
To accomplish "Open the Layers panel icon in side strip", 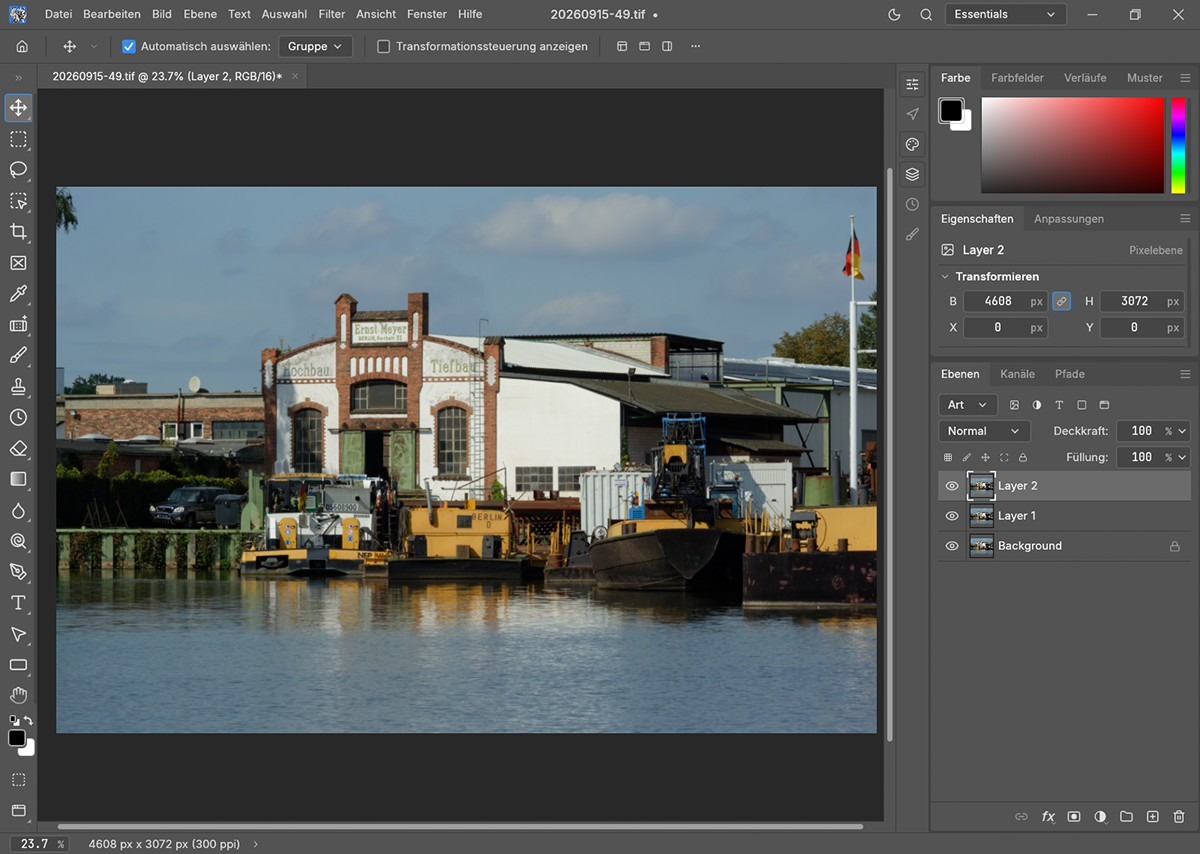I will click(x=912, y=174).
